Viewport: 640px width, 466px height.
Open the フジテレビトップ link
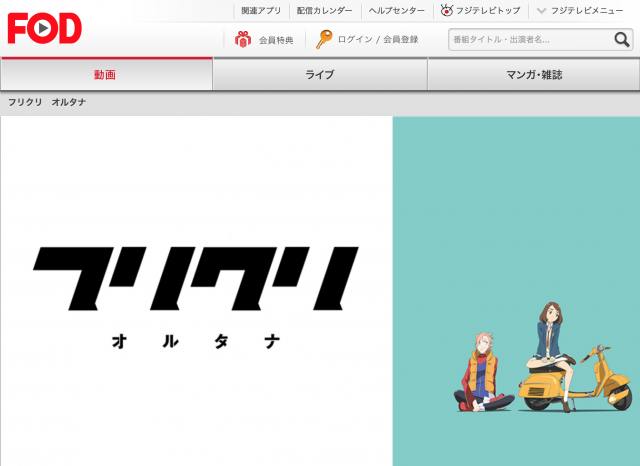[x=489, y=11]
